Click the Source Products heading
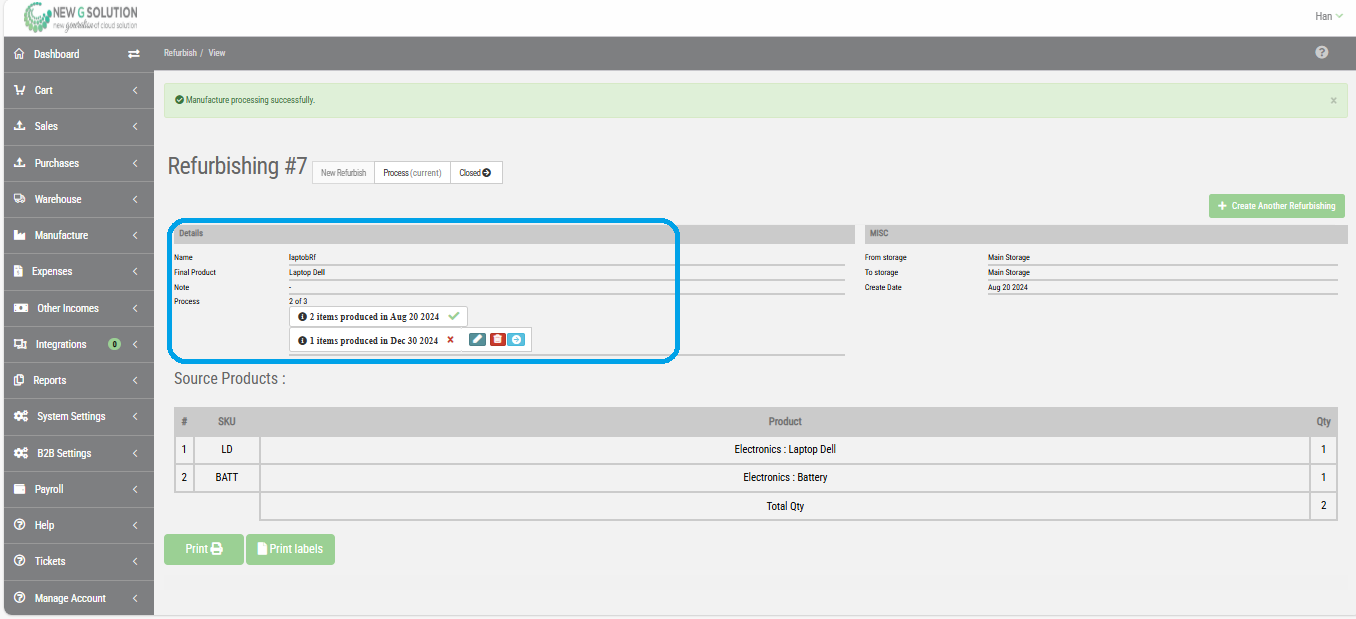This screenshot has height=619, width=1356. 229,379
